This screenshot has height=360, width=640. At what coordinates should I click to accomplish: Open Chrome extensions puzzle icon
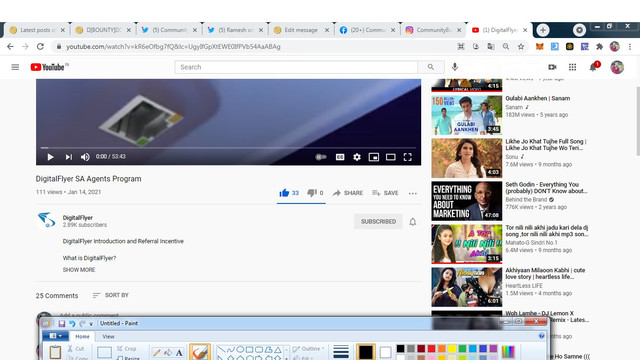(599, 47)
